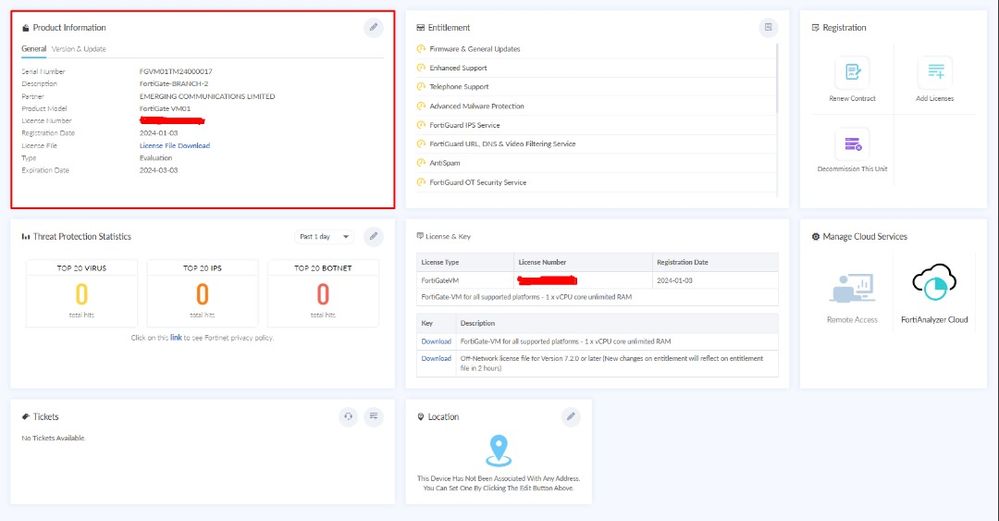Image resolution: width=999 pixels, height=521 pixels.
Task: Click the description value FortiGate-BRANCH-2
Action: [174, 83]
